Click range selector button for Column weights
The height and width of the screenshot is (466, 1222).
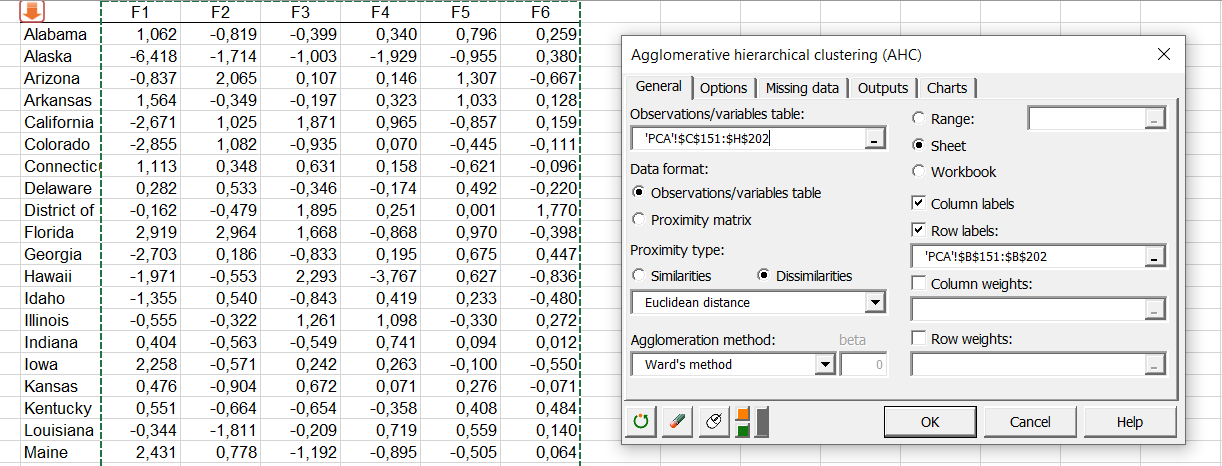(x=1155, y=310)
